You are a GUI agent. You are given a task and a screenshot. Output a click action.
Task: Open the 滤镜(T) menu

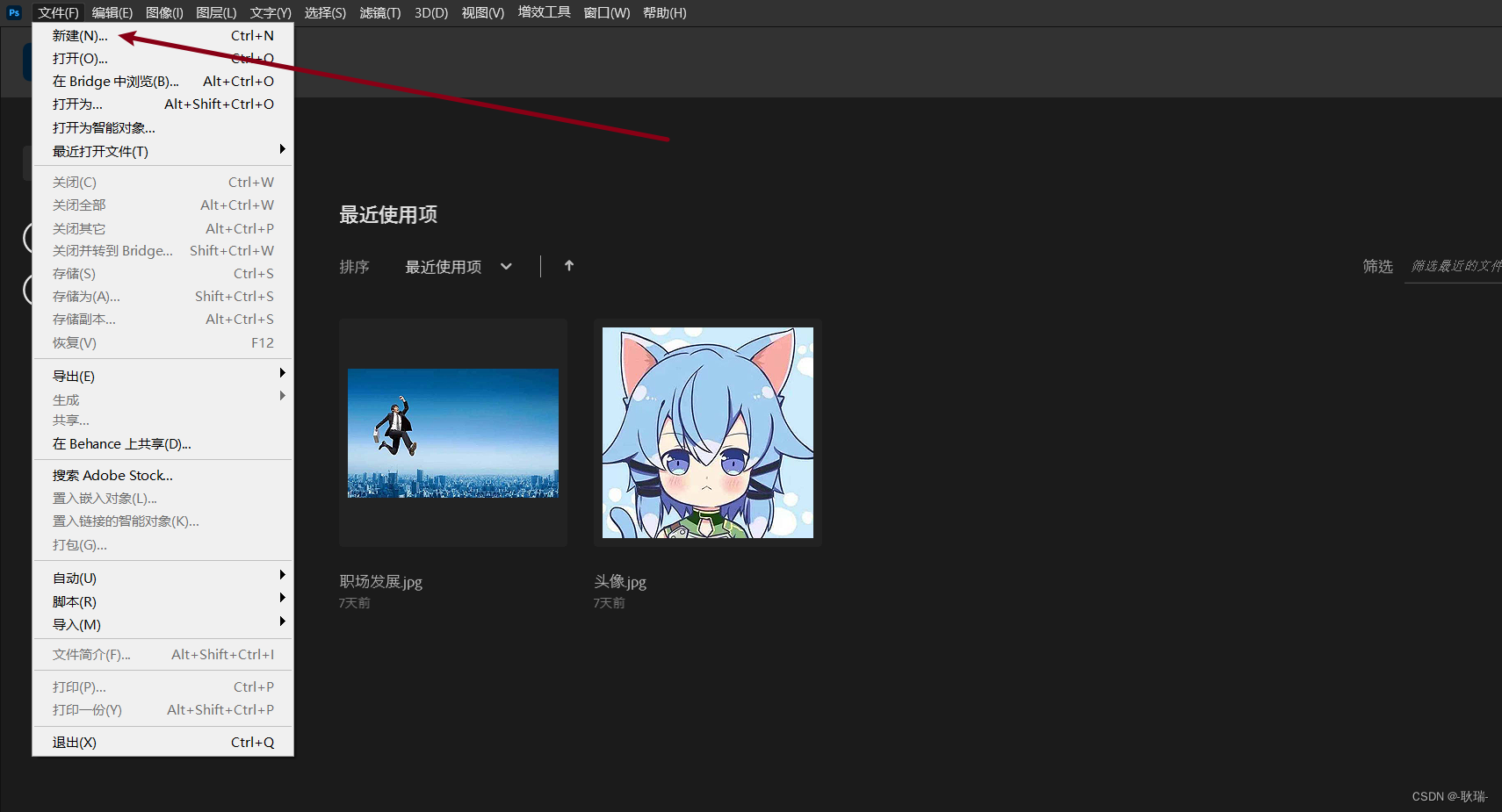point(379,12)
